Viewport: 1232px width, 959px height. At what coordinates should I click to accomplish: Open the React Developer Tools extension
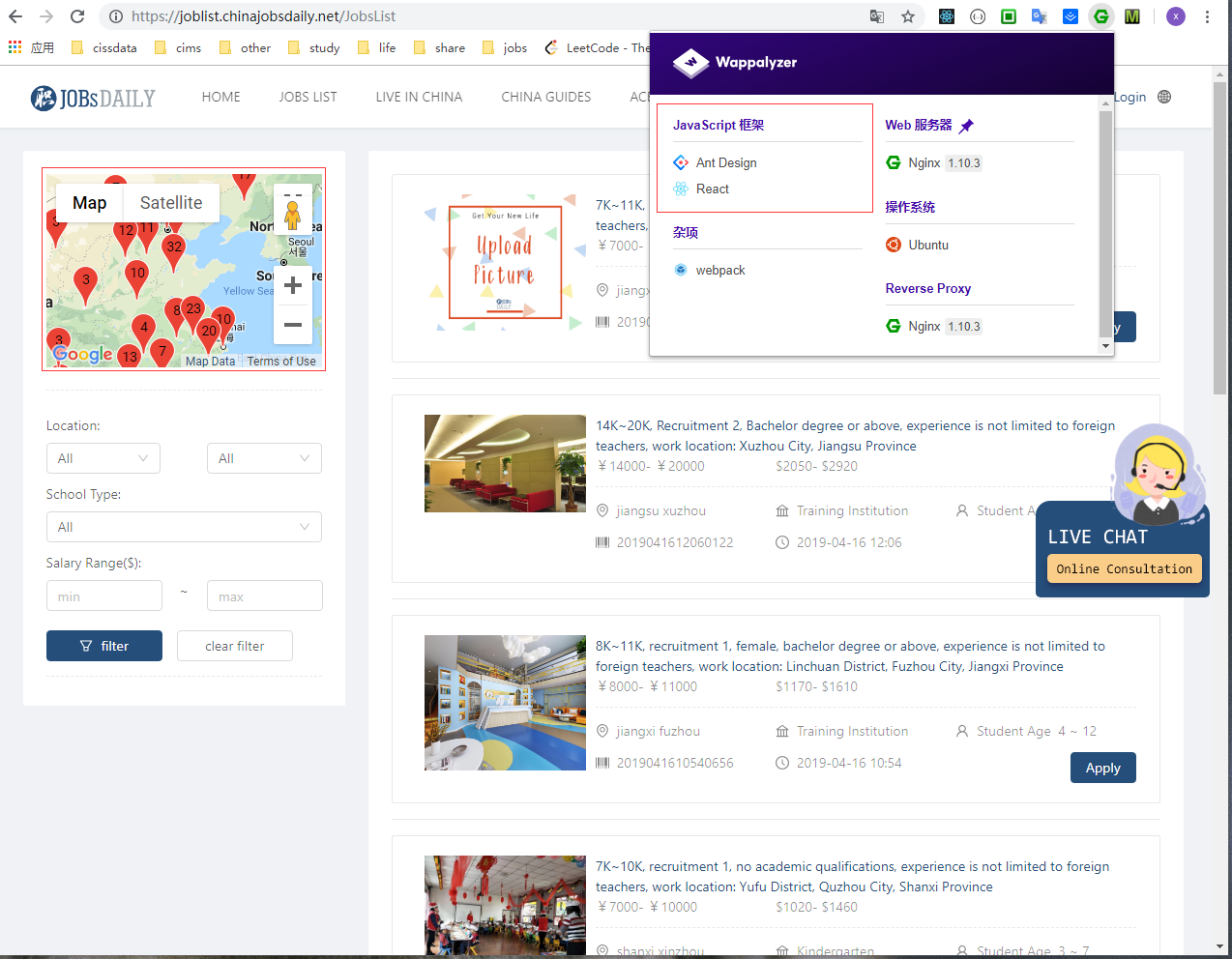[947, 16]
